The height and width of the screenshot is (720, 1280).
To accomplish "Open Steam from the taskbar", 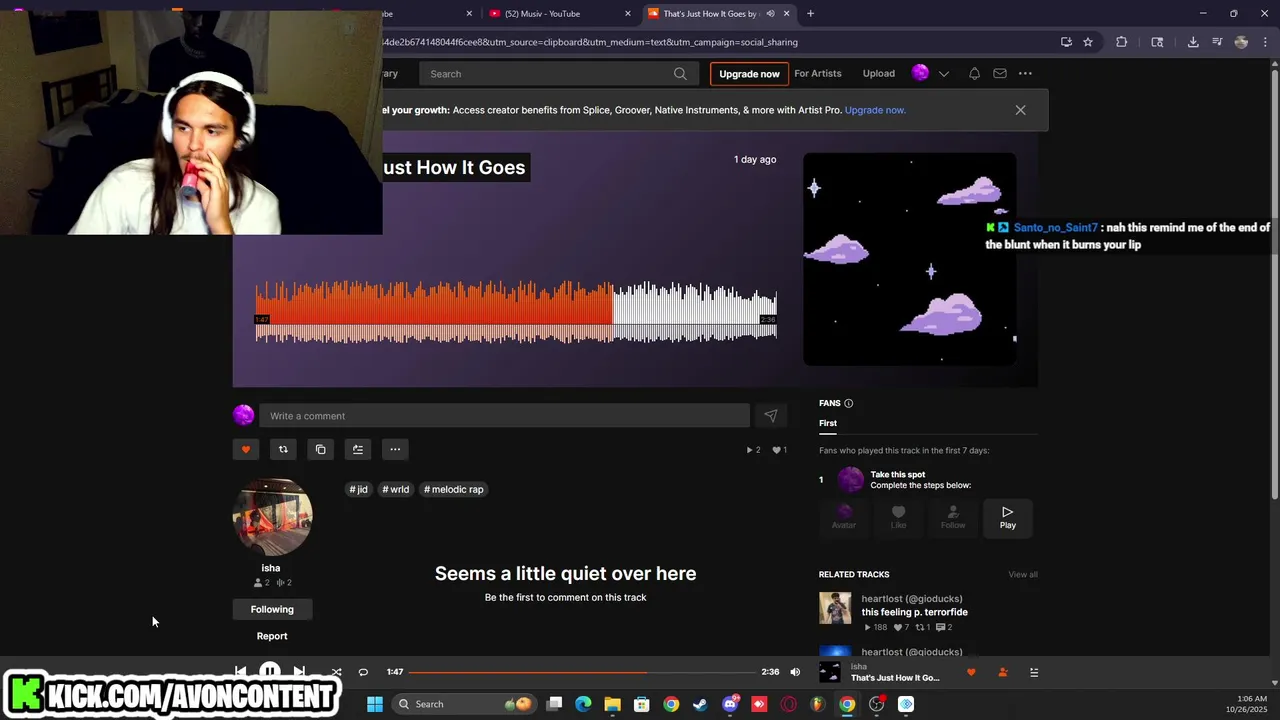I will point(700,704).
